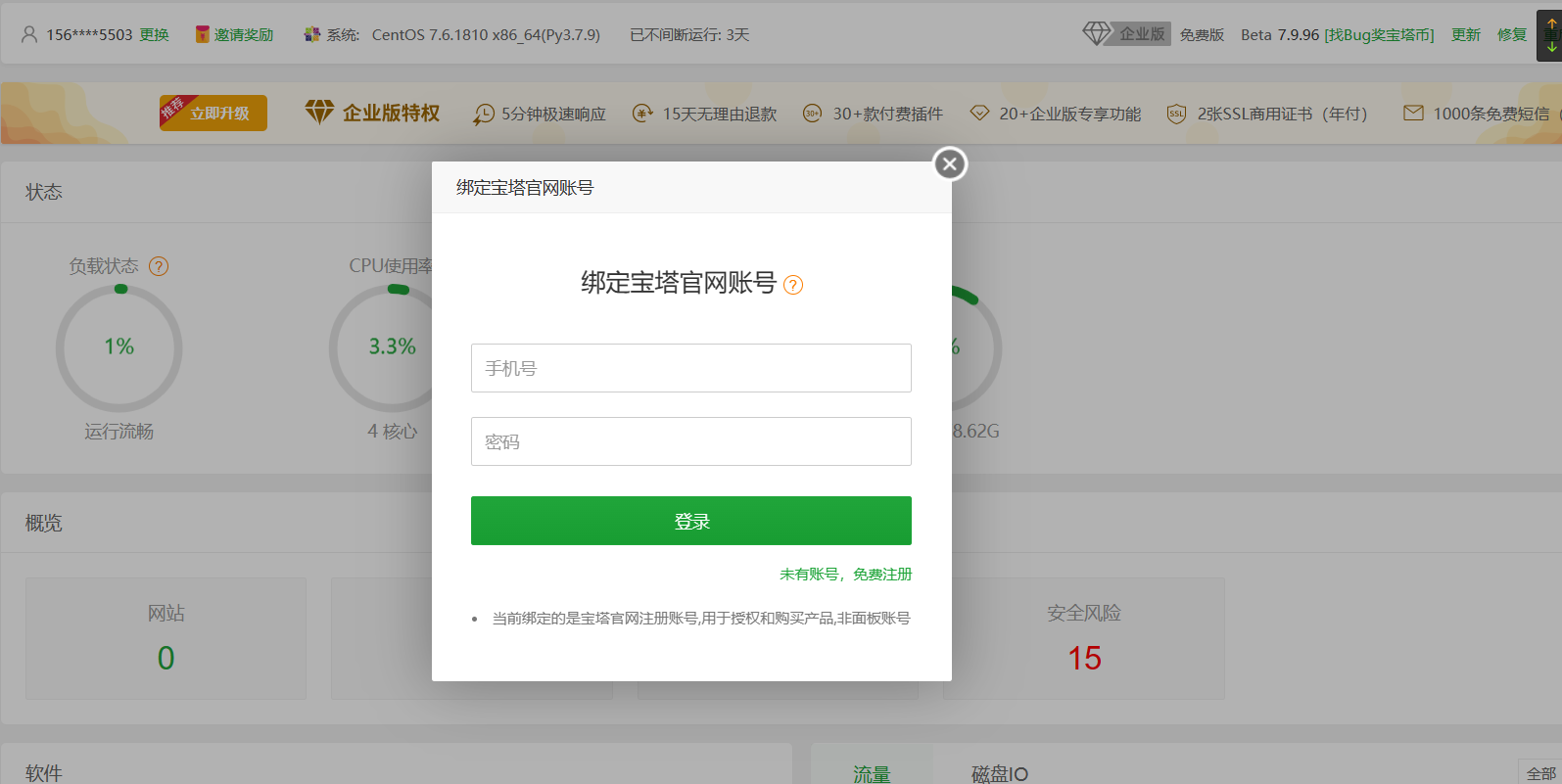Open the 全部 dropdown at bottom-right
The width and height of the screenshot is (1562, 784).
point(1539,772)
